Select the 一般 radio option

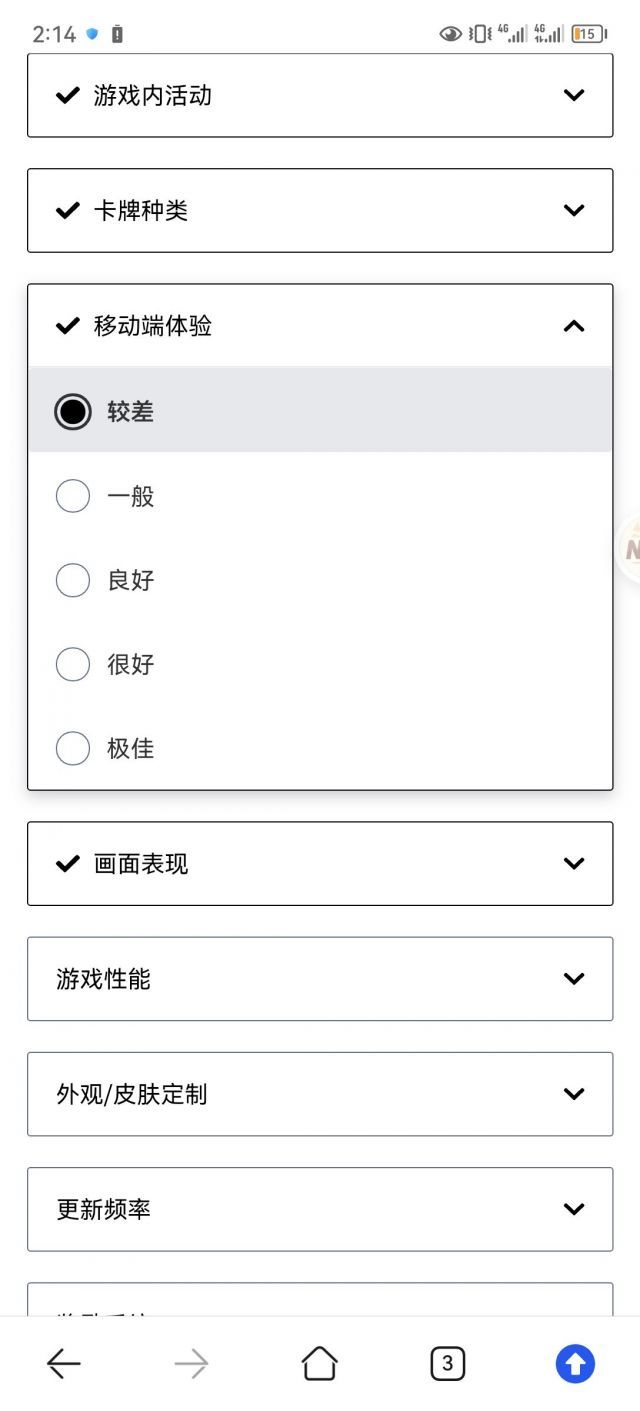coord(320,496)
